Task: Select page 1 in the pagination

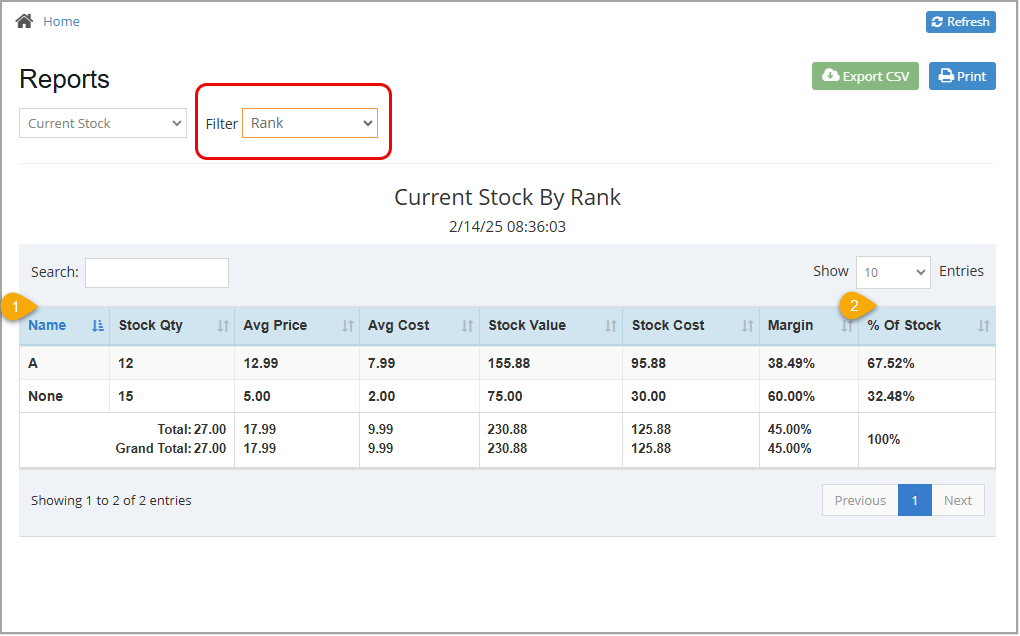Action: [x=914, y=500]
